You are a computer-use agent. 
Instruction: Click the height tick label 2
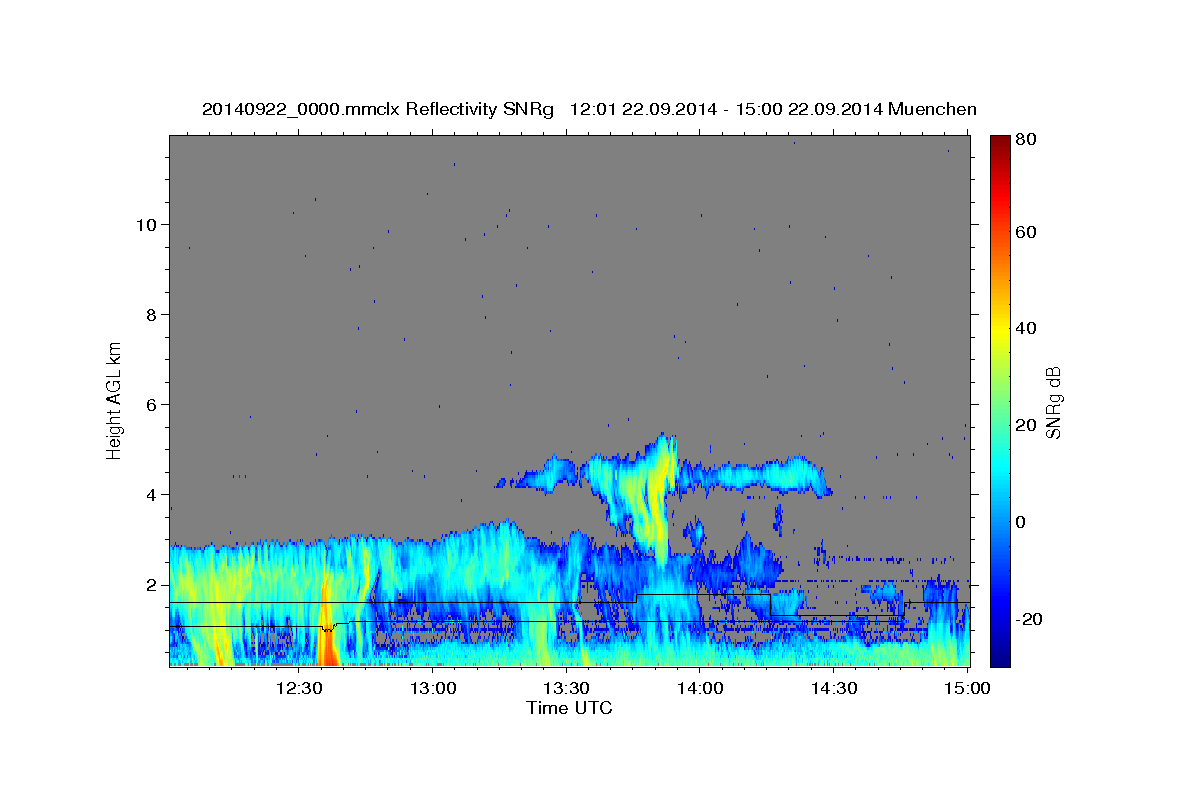[x=152, y=584]
